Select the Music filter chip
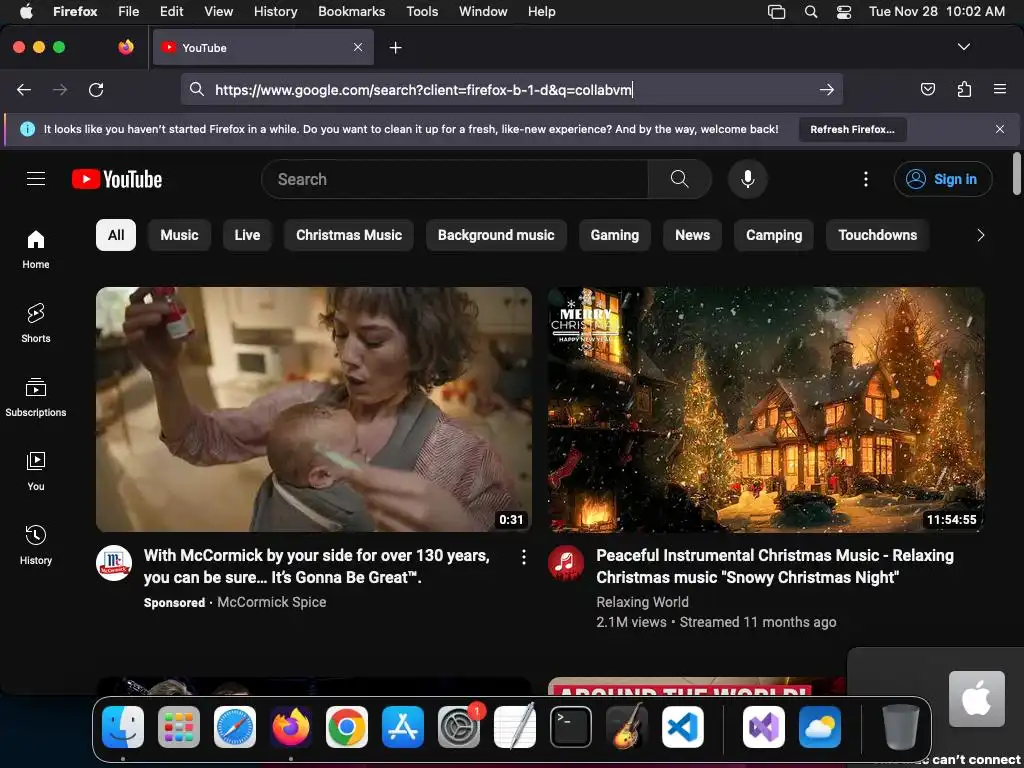Viewport: 1024px width, 768px height. pyautogui.click(x=180, y=235)
